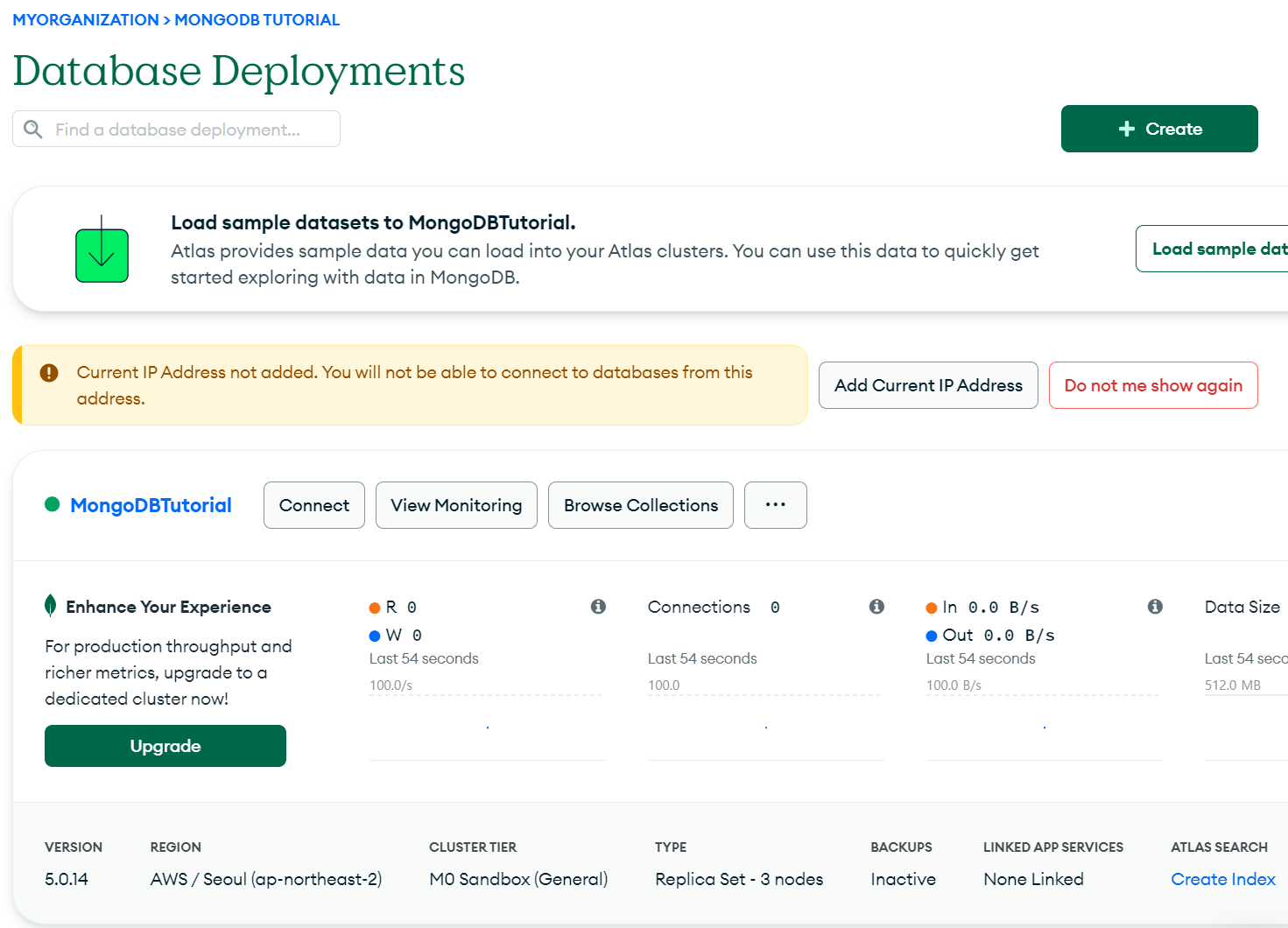Click cluster tier M0 Sandbox (General)
Screen dimensions: 1288x928
click(x=518, y=879)
